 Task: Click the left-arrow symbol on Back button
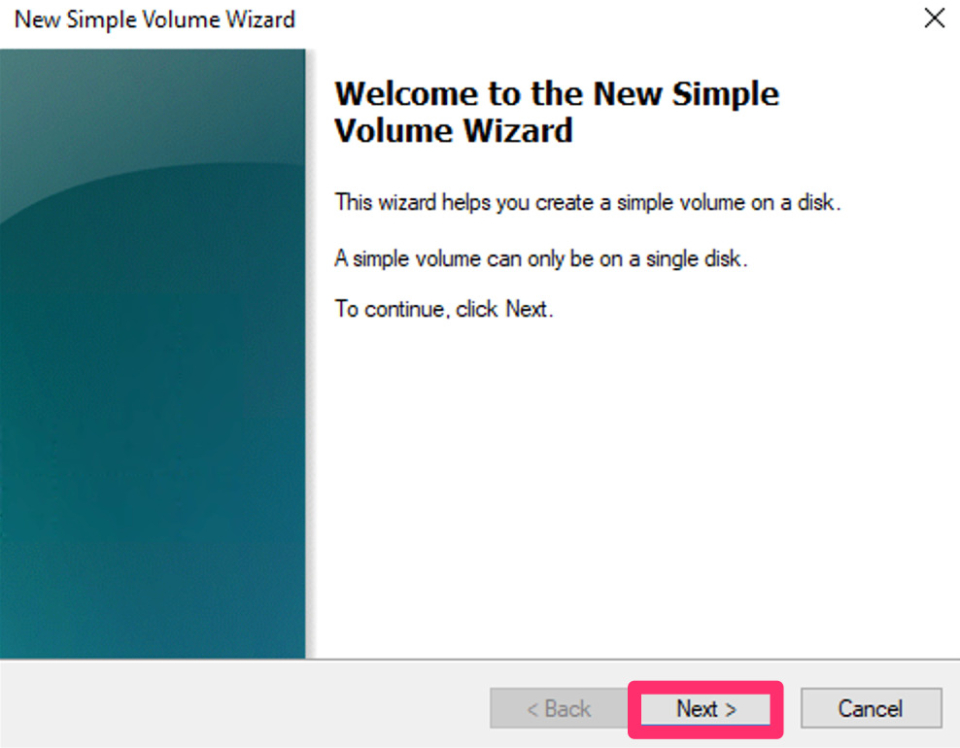tap(533, 709)
